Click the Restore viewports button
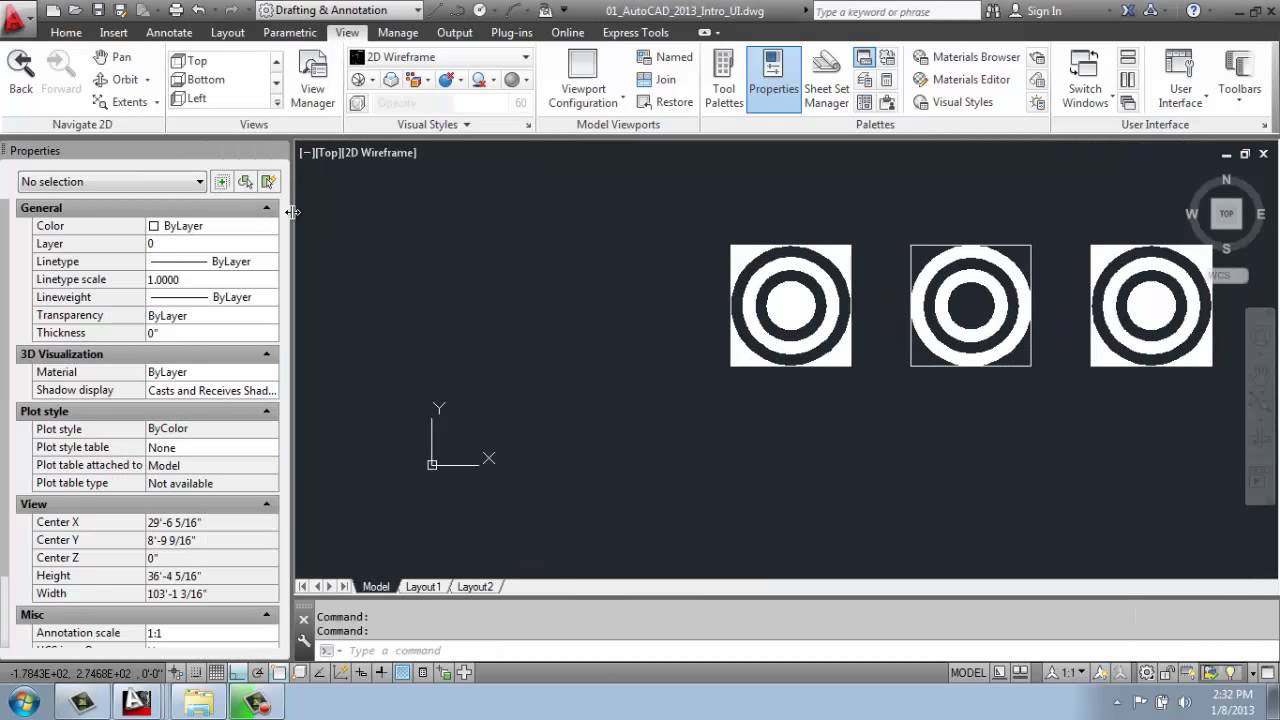The width and height of the screenshot is (1280, 720). pos(665,102)
